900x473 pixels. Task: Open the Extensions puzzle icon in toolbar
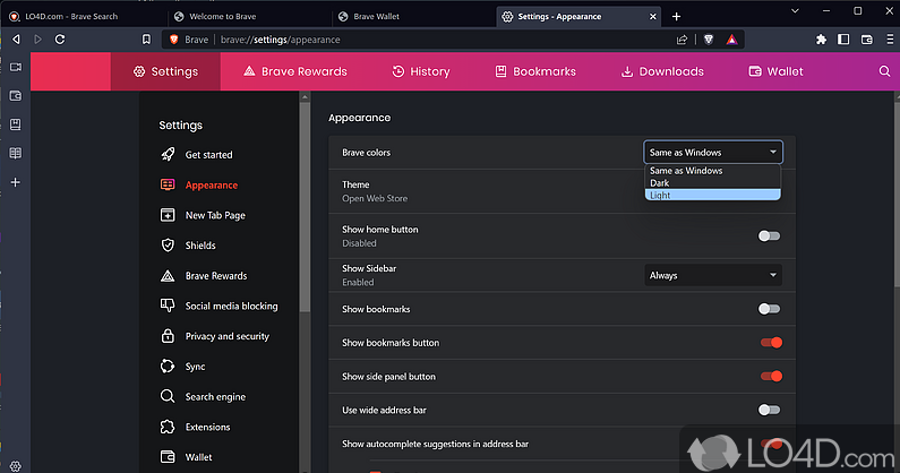tap(821, 39)
